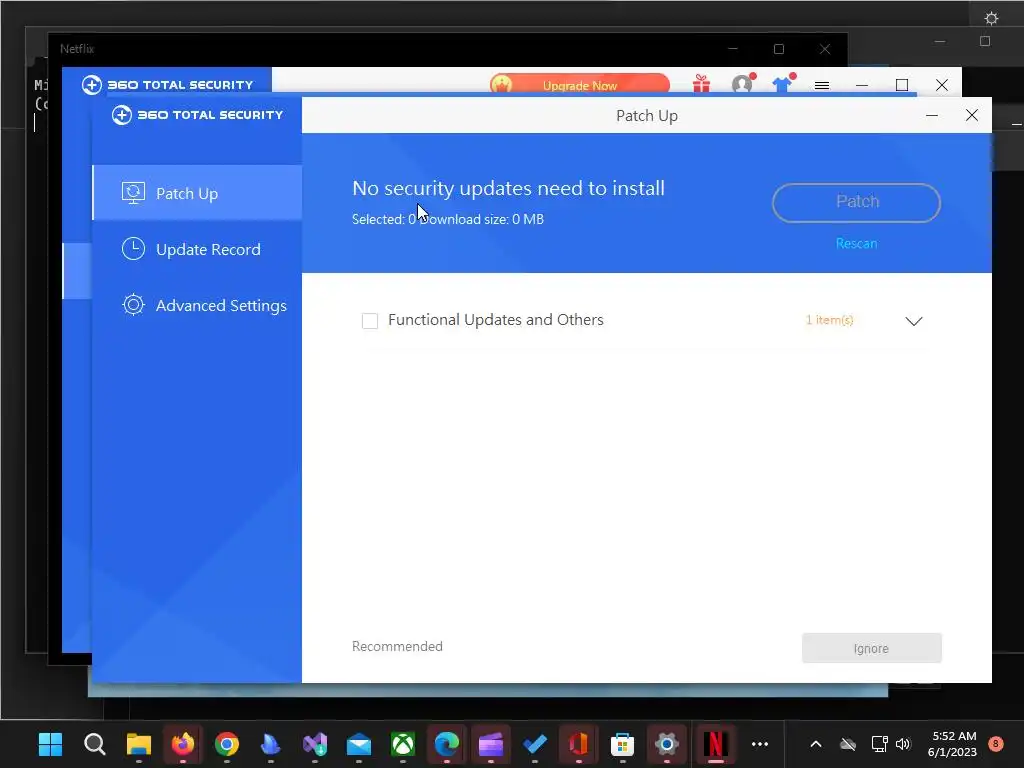The width and height of the screenshot is (1024, 768).
Task: Click the network icon in system tray
Action: click(879, 744)
